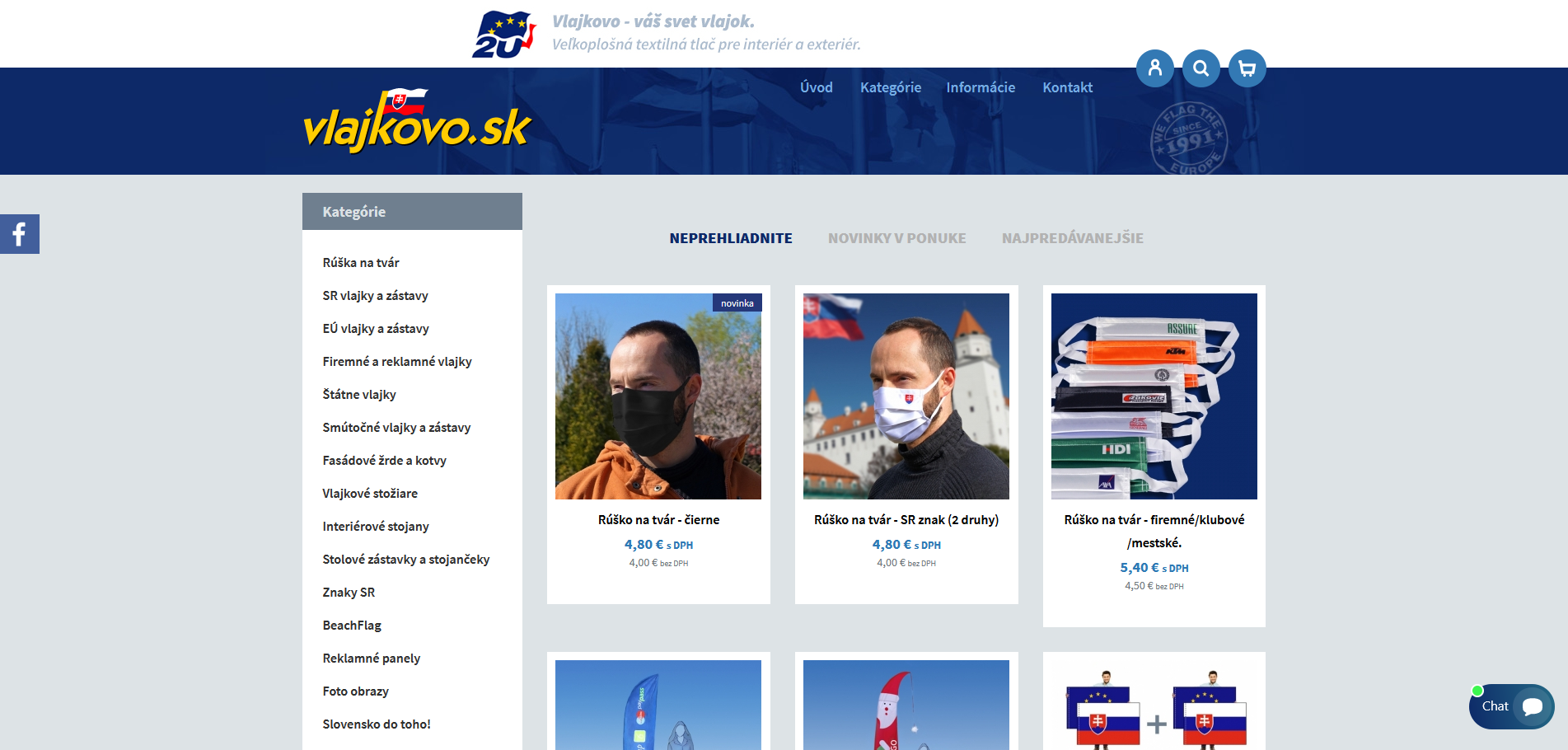Open the Rúško na tvár - čierne title
Viewport: 1568px width, 750px height.
click(x=658, y=520)
